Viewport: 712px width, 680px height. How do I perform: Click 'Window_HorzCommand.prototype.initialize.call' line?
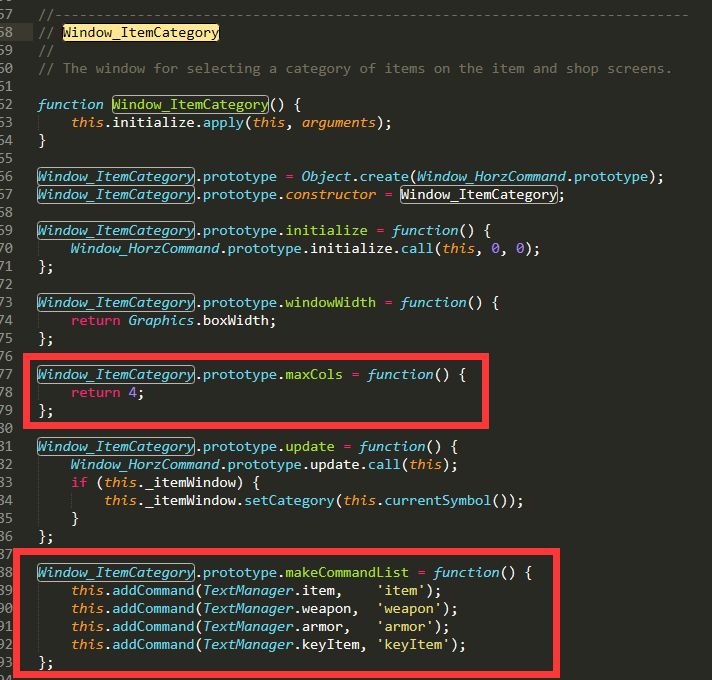coord(305,249)
